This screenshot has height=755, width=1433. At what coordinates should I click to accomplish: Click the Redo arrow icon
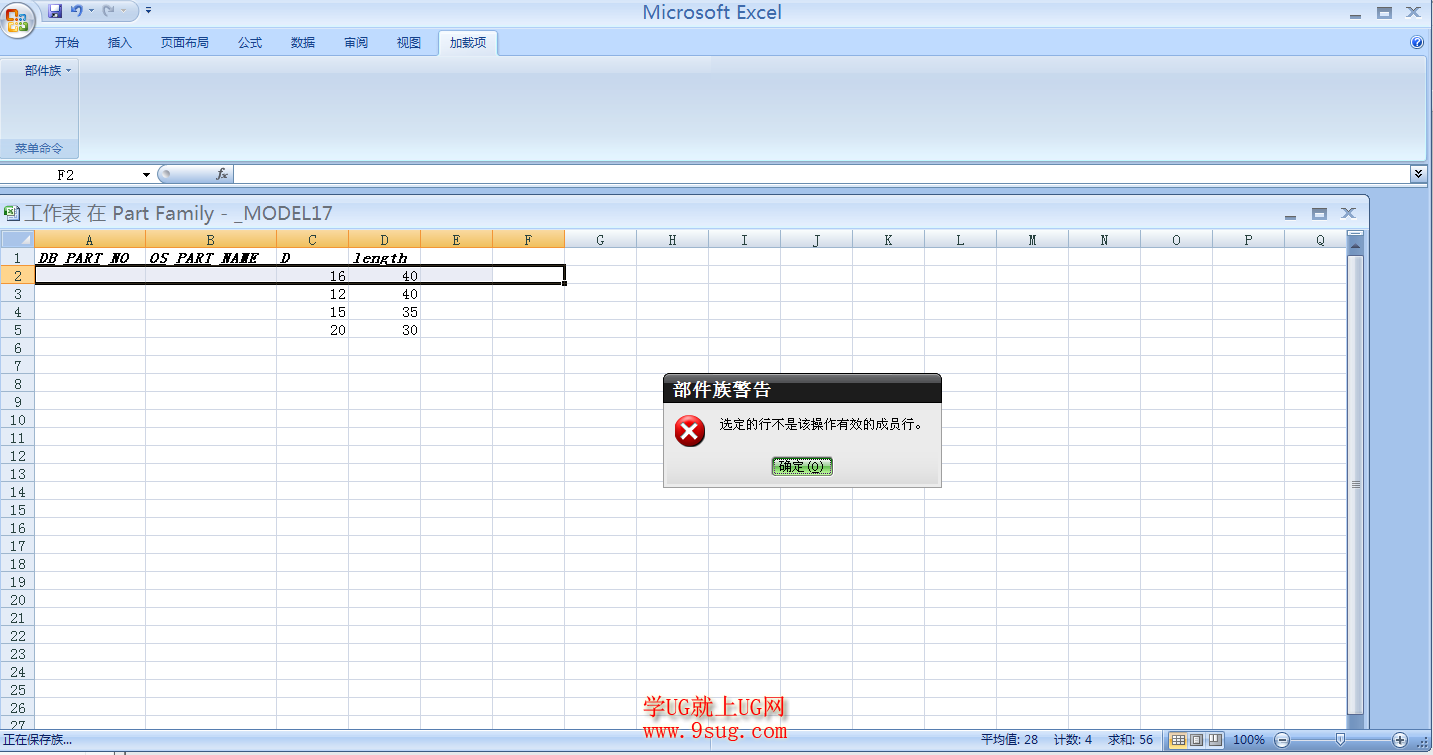click(108, 11)
